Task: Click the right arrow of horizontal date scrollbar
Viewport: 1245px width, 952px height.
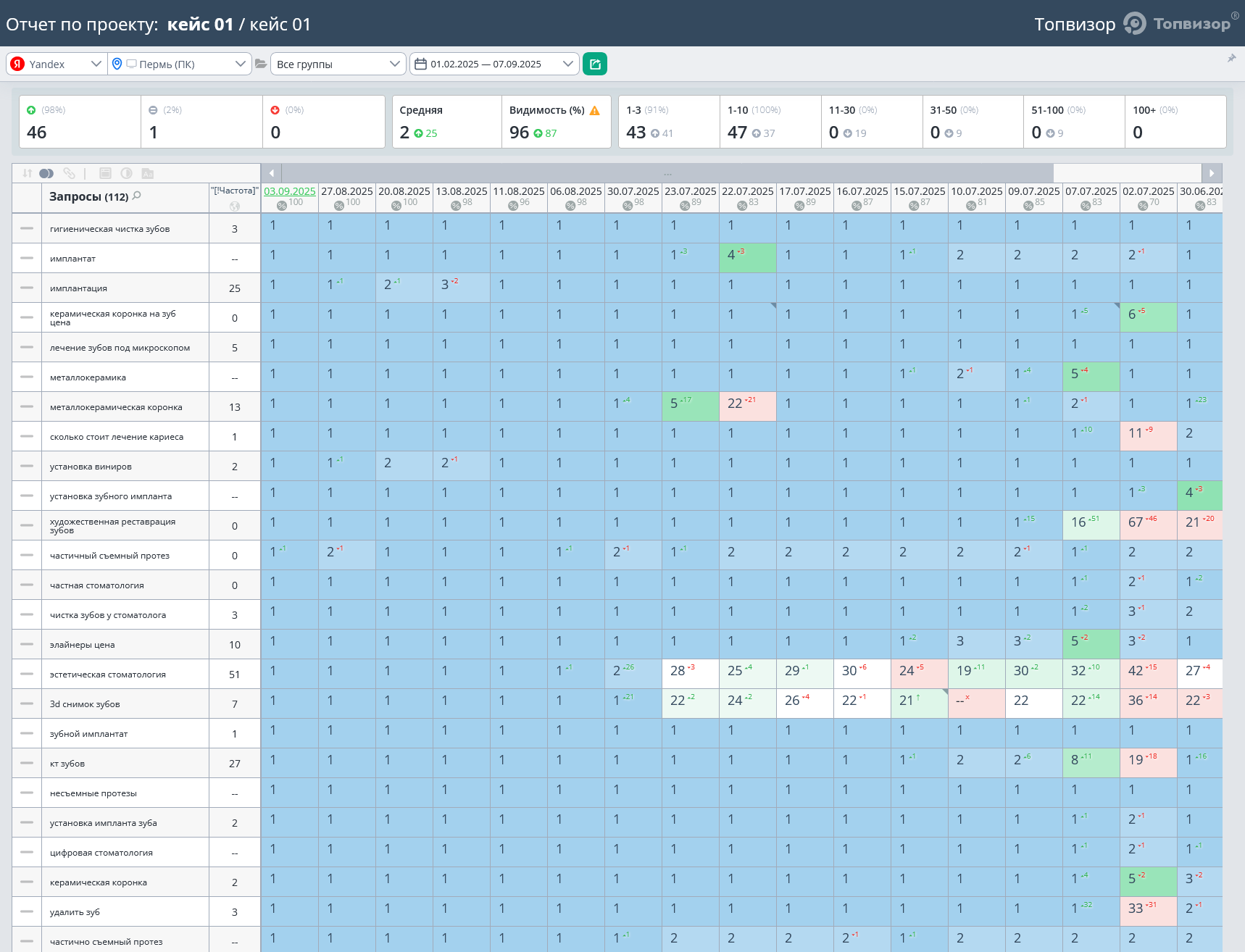Action: pyautogui.click(x=1212, y=172)
